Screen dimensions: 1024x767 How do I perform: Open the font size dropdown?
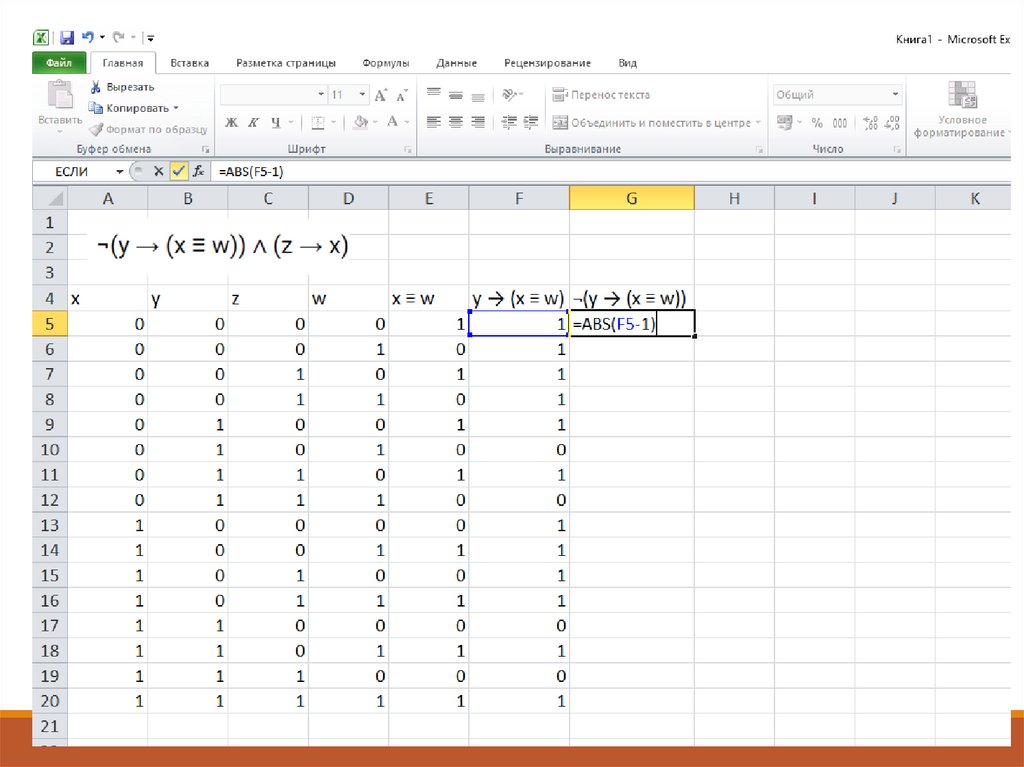362,95
